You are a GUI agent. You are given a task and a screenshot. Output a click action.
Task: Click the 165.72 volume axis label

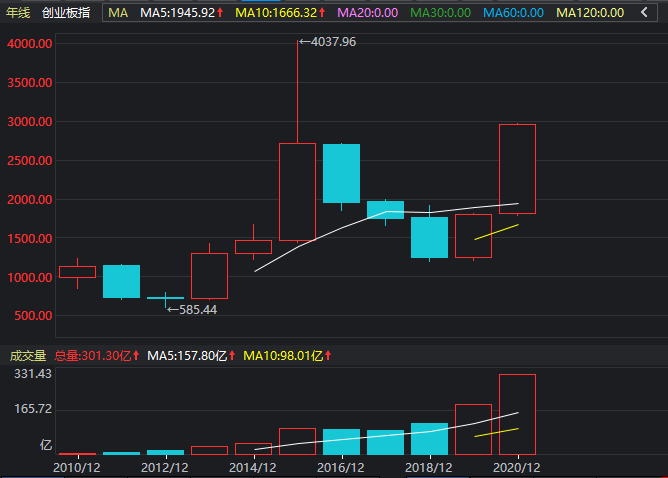click(33, 409)
